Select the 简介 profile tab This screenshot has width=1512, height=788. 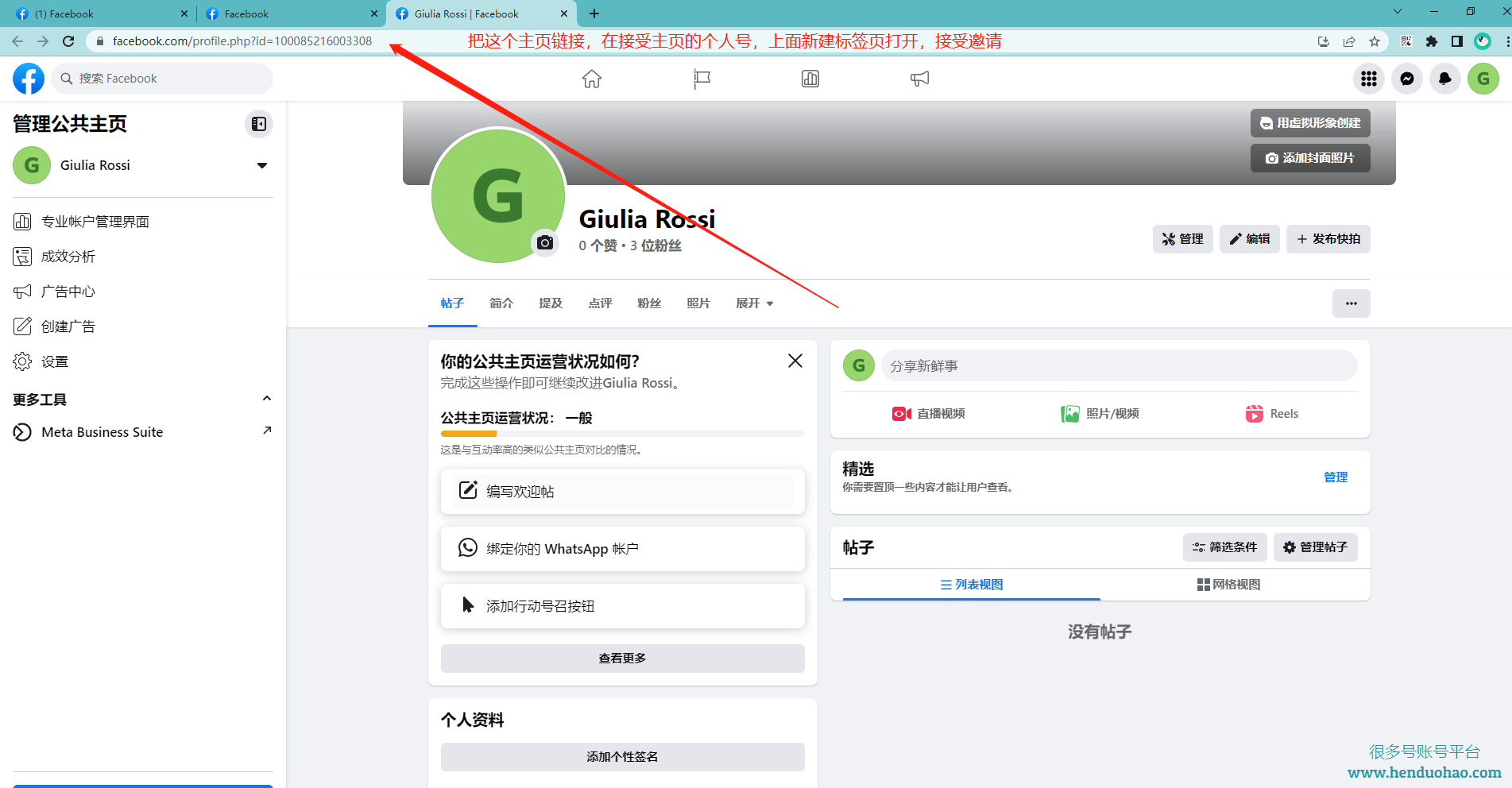tap(501, 303)
